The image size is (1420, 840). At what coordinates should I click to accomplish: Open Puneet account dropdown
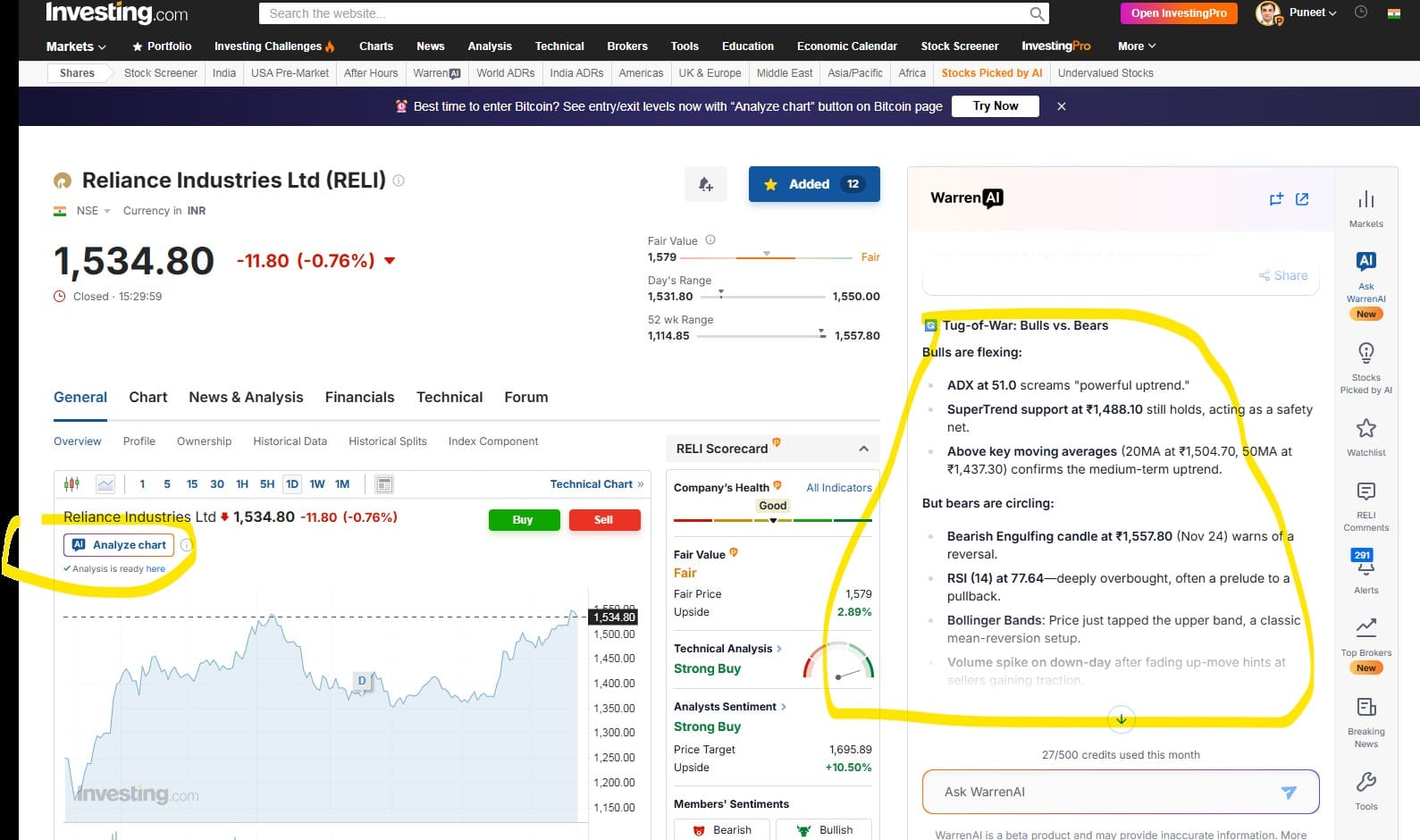click(1313, 13)
